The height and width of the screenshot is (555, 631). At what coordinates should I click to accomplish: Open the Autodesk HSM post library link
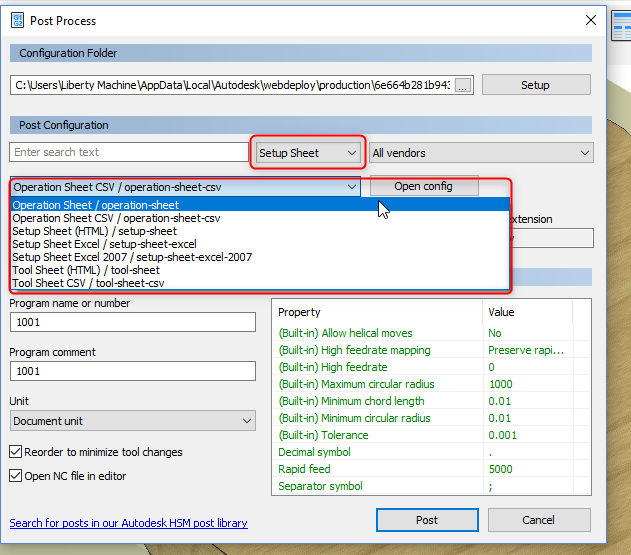click(x=128, y=523)
